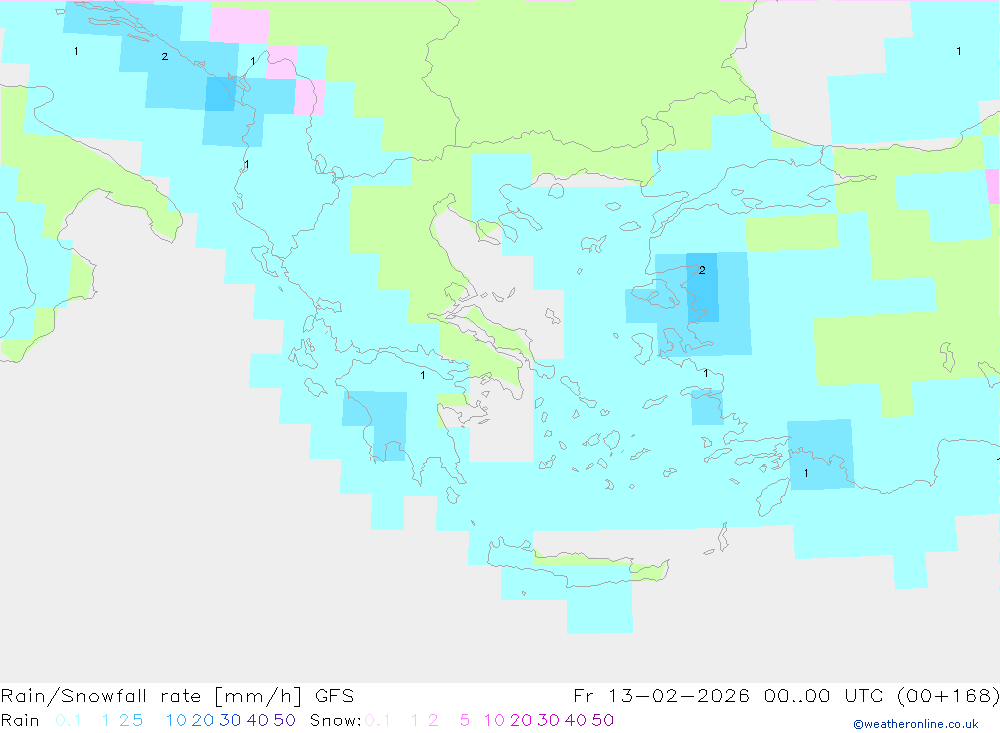Click the rain value 2 on western Turkey's coast

coord(702,270)
